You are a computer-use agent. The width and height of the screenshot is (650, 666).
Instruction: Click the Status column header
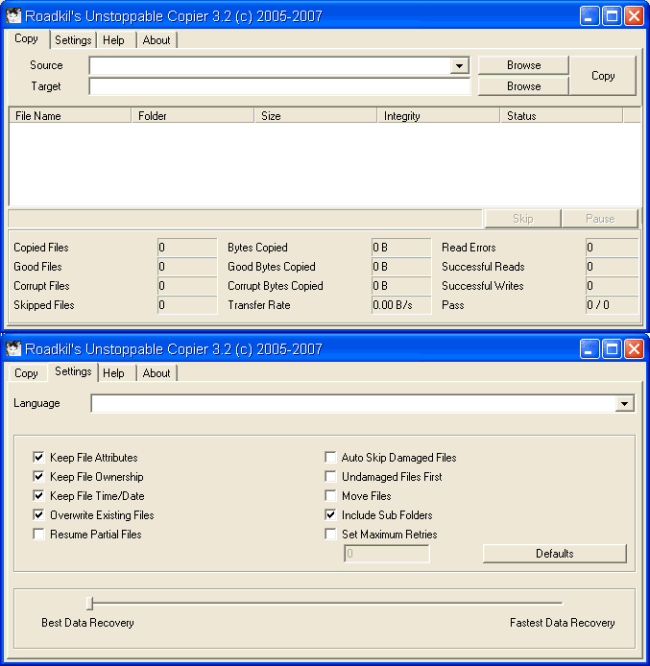(x=561, y=116)
